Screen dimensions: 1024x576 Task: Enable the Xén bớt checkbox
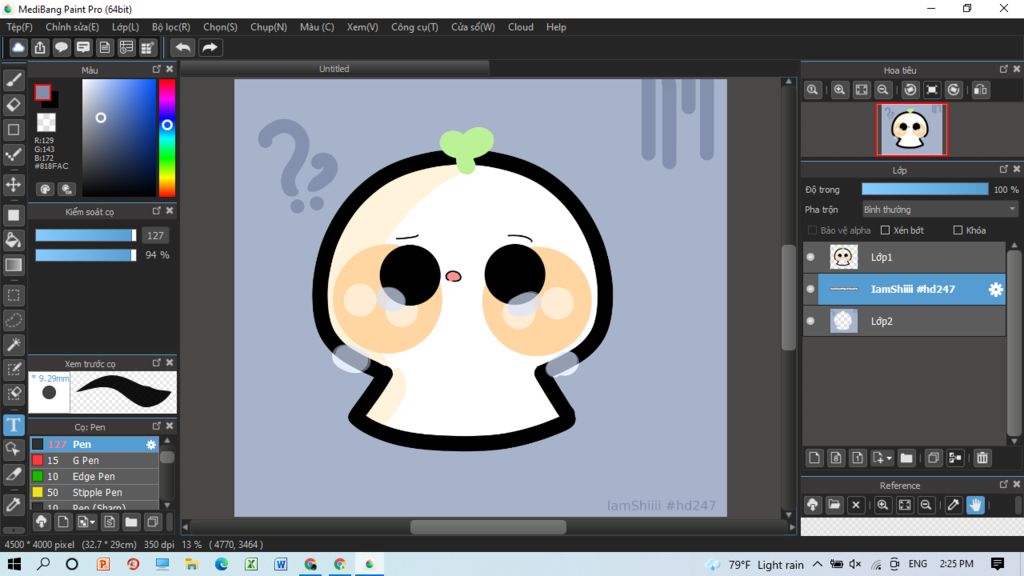coord(886,230)
